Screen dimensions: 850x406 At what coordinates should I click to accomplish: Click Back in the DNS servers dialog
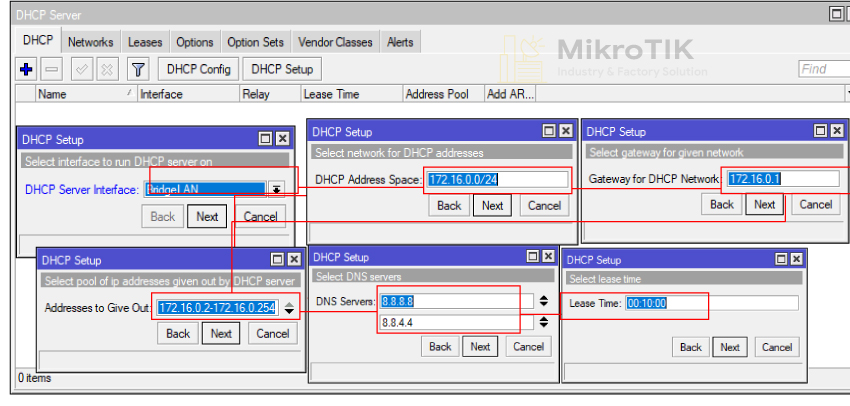(x=440, y=346)
